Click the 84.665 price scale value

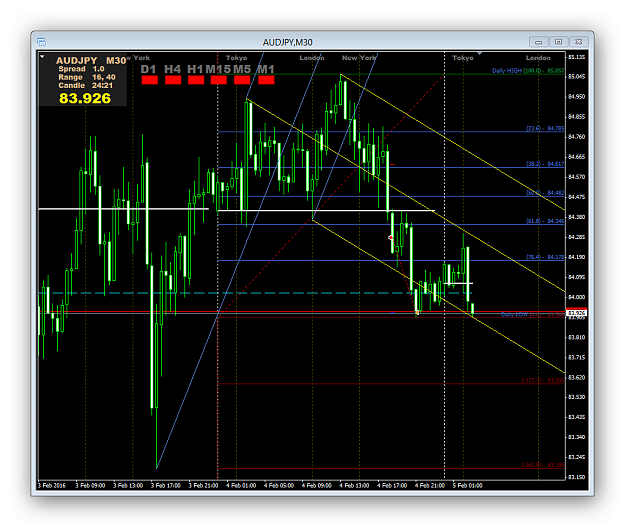(x=576, y=157)
